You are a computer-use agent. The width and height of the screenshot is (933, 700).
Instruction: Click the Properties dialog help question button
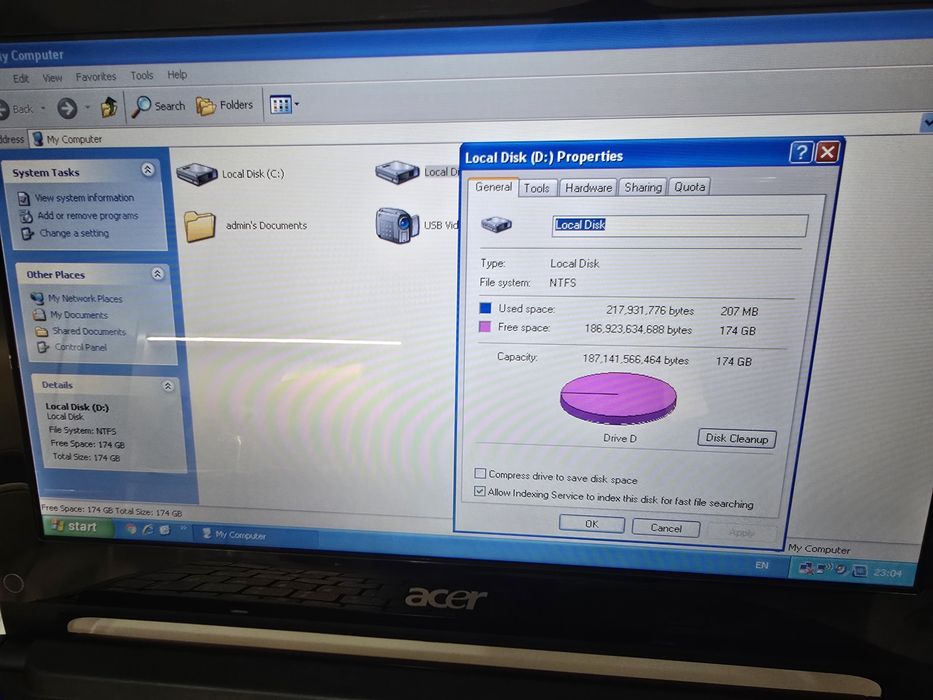801,153
